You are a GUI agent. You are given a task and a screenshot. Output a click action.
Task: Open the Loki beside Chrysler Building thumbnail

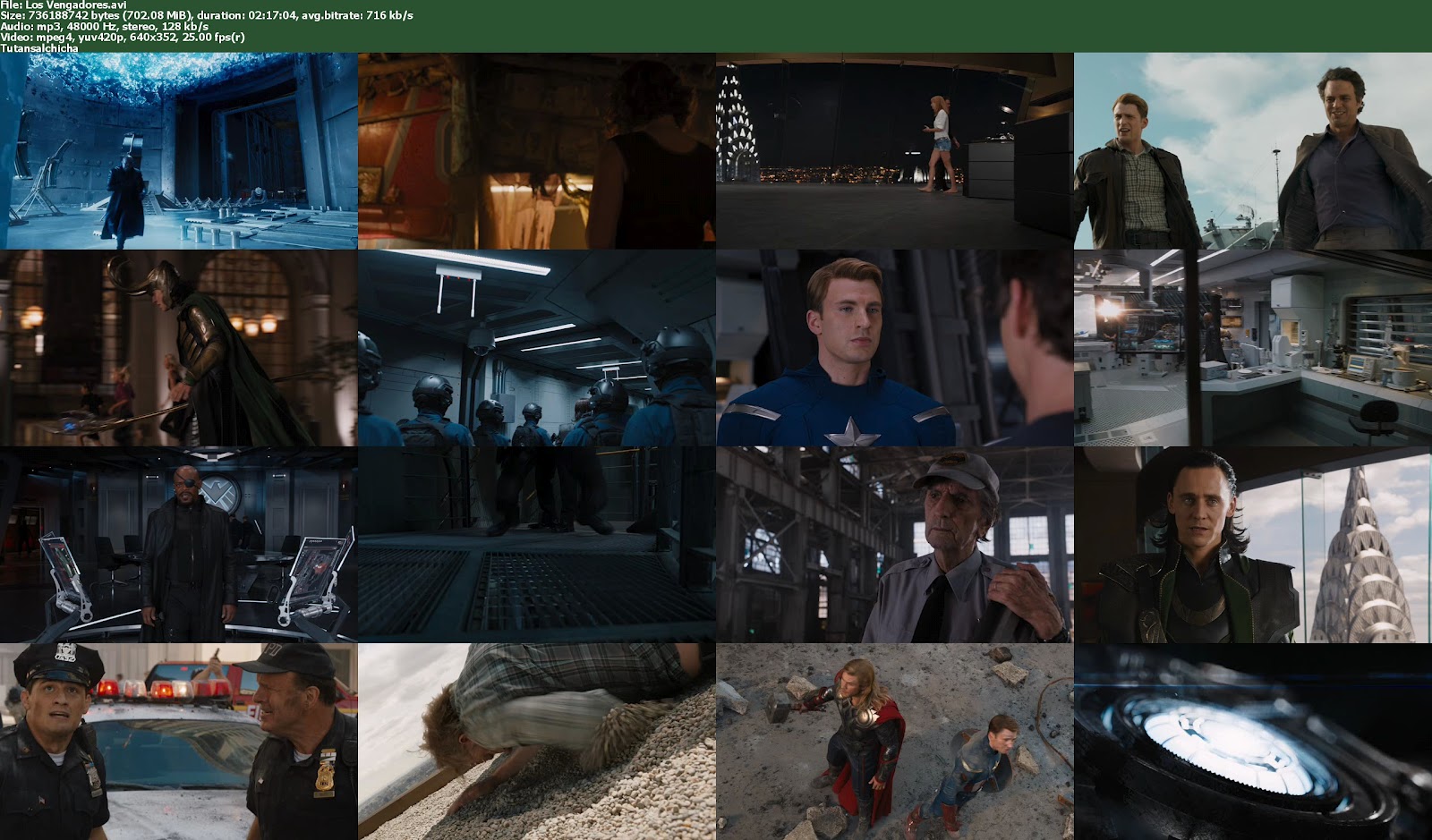[x=1253, y=544]
